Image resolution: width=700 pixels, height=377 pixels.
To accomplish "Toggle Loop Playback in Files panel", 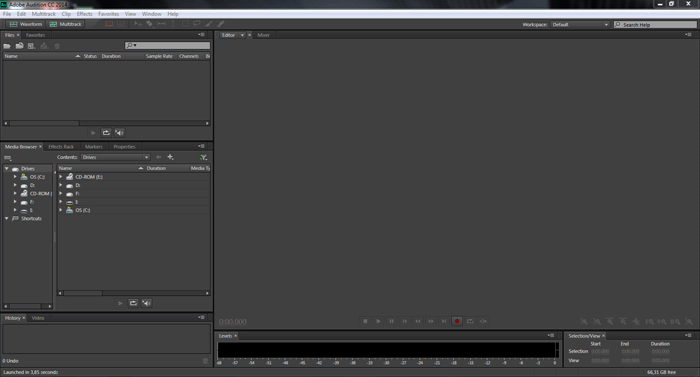I will 106,133.
